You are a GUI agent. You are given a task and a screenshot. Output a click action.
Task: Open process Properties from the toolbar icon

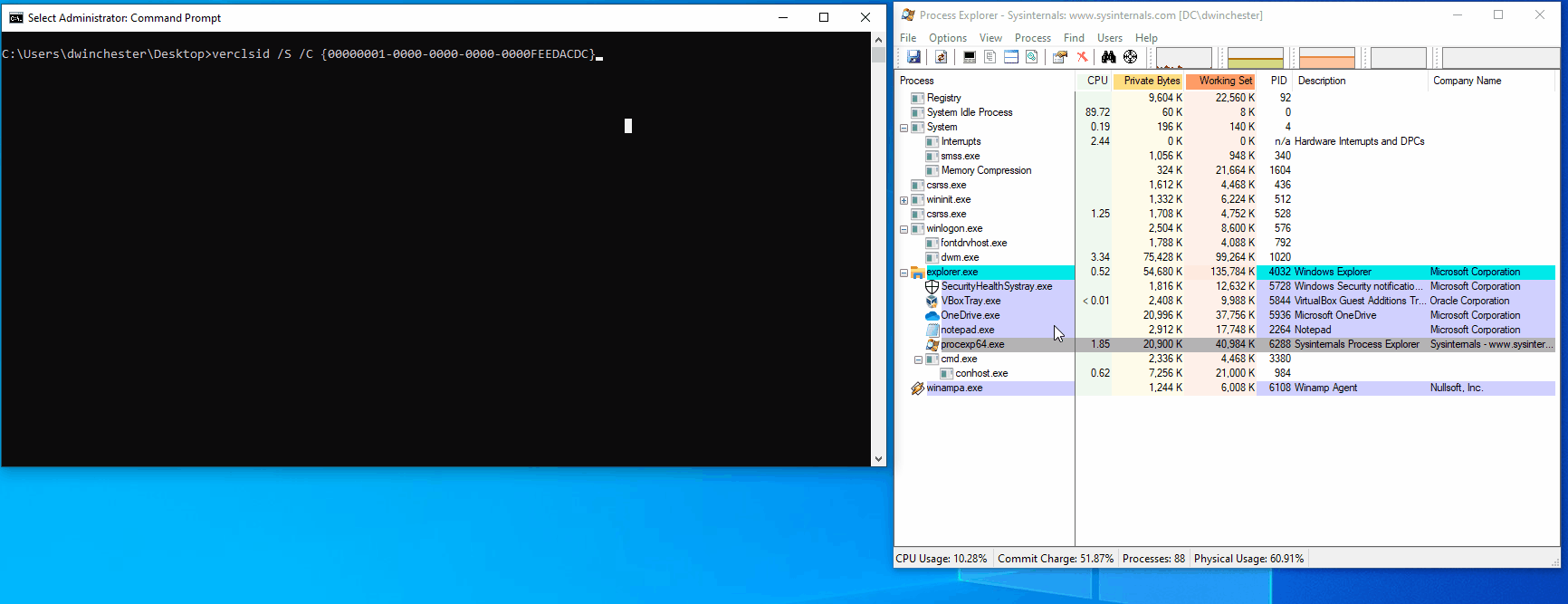coord(1060,57)
